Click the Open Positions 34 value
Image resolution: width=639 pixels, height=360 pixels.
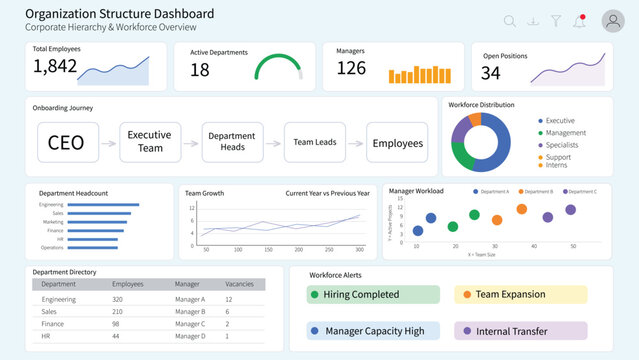click(490, 73)
